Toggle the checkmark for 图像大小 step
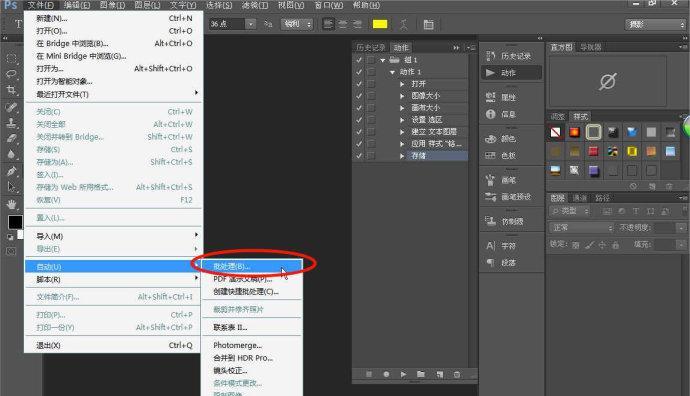Screen dimensions: 690x396 (359, 95)
